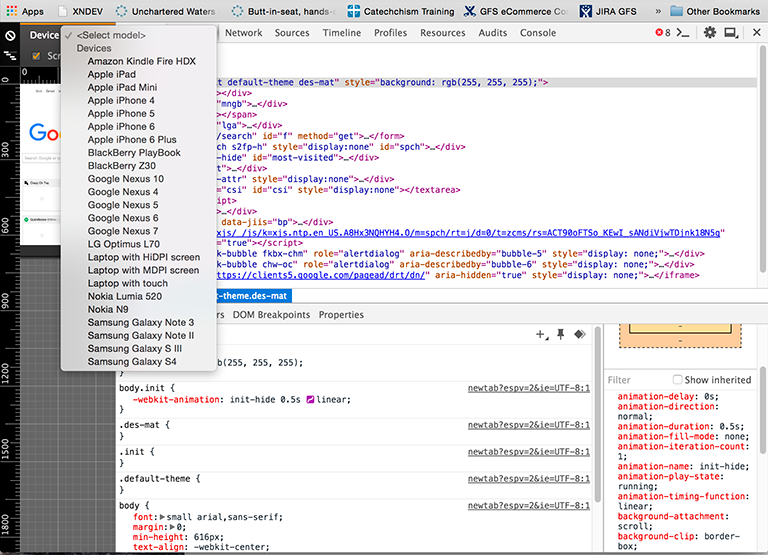
Task: Open the Network tab
Action: [243, 33]
